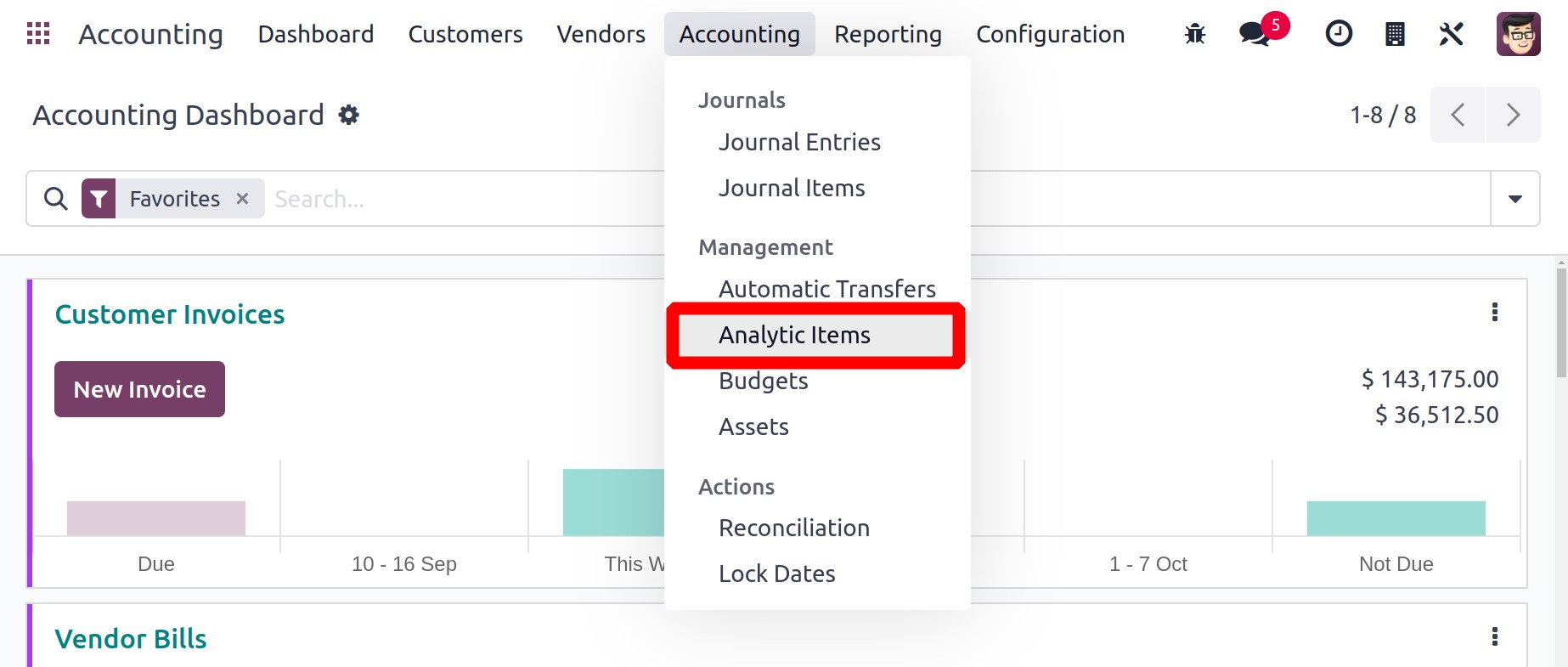This screenshot has height=667, width=1568.
Task: Go to the previous page arrow
Action: (1458, 115)
